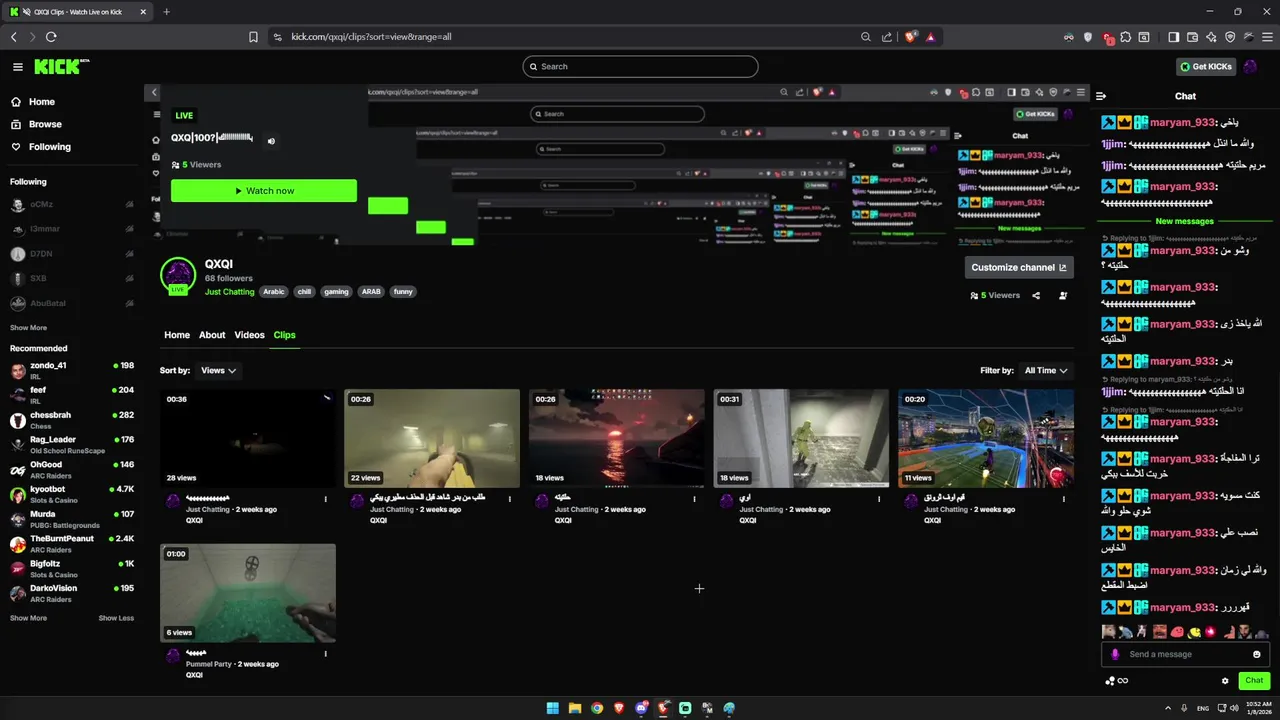Open the Brave Wallet icon
The width and height of the screenshot is (1280, 720).
1192,37
